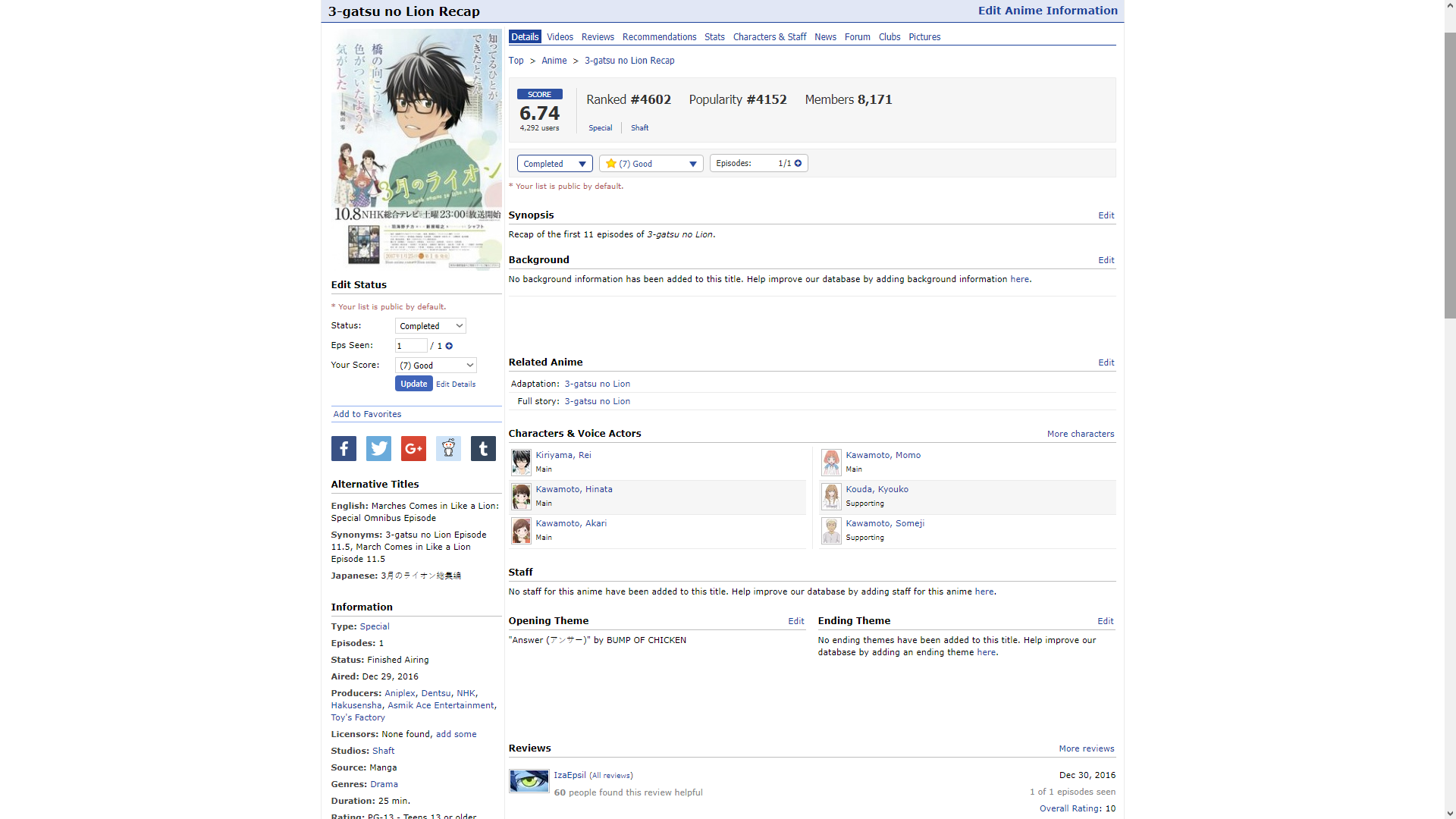The width and height of the screenshot is (1456, 819).
Task: Share on Twitter icon
Action: (x=378, y=449)
